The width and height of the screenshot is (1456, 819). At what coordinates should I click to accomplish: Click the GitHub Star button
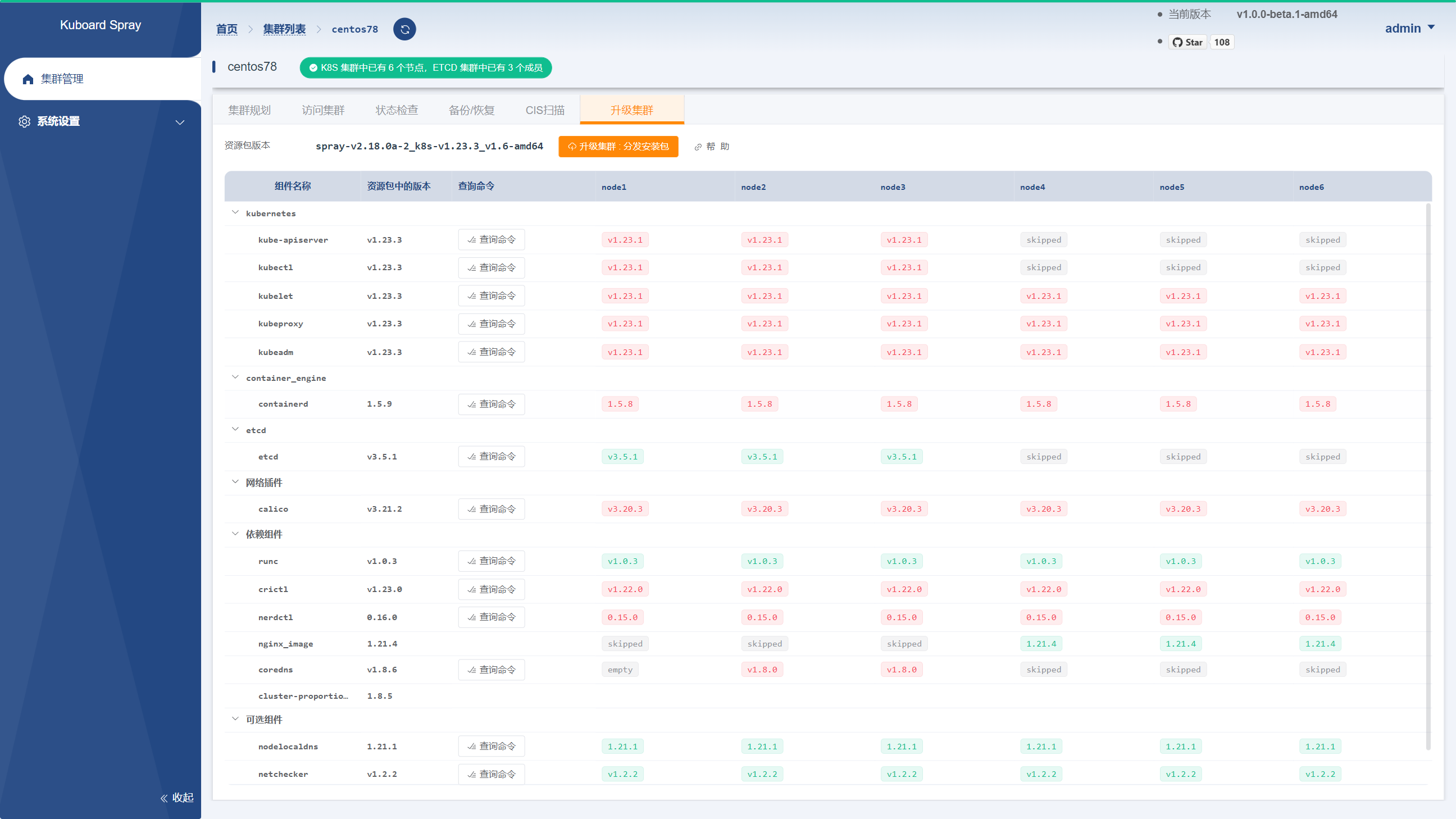1187,42
